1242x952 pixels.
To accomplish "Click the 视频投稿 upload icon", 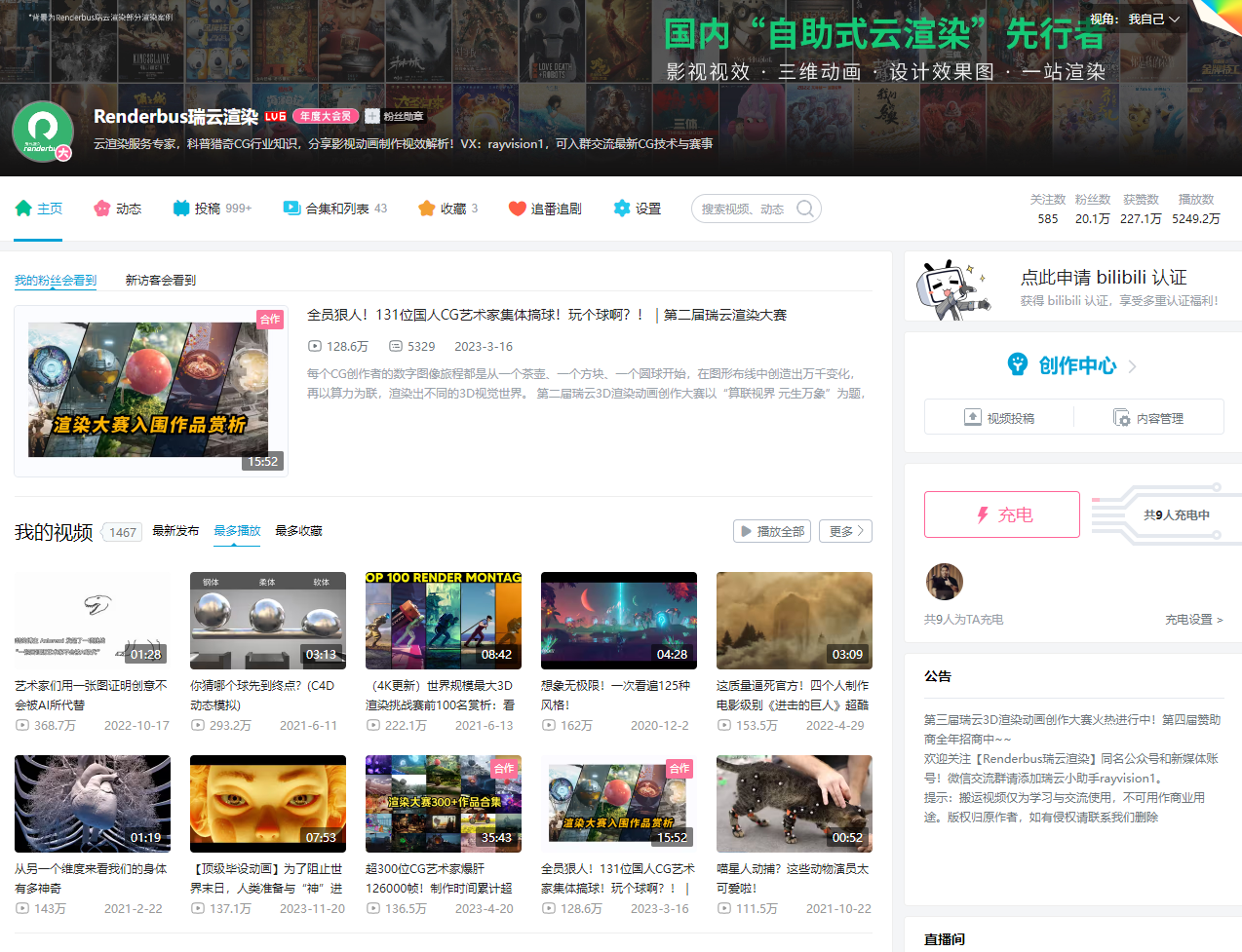I will click(973, 416).
